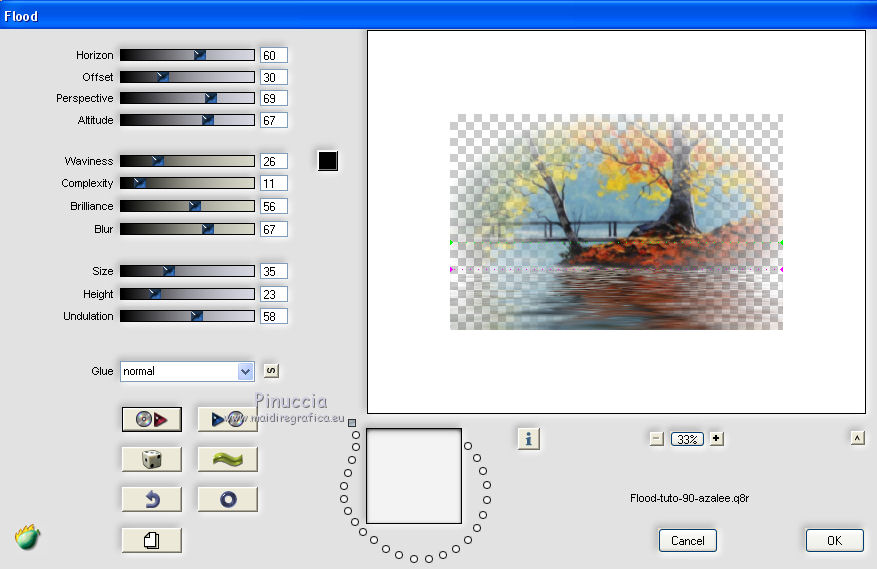Screen dimensions: 877x569
Task: Click the ripple position square pad
Action: 414,476
